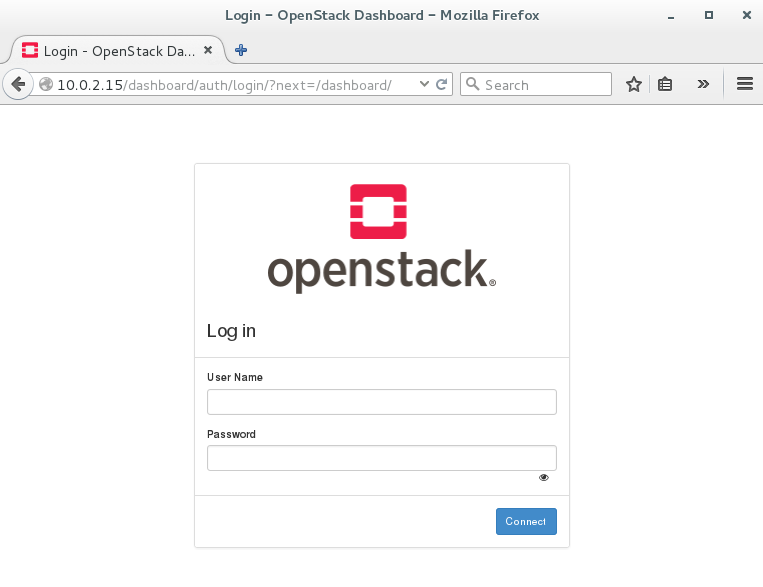
Task: Click the Password label
Action: 231,434
